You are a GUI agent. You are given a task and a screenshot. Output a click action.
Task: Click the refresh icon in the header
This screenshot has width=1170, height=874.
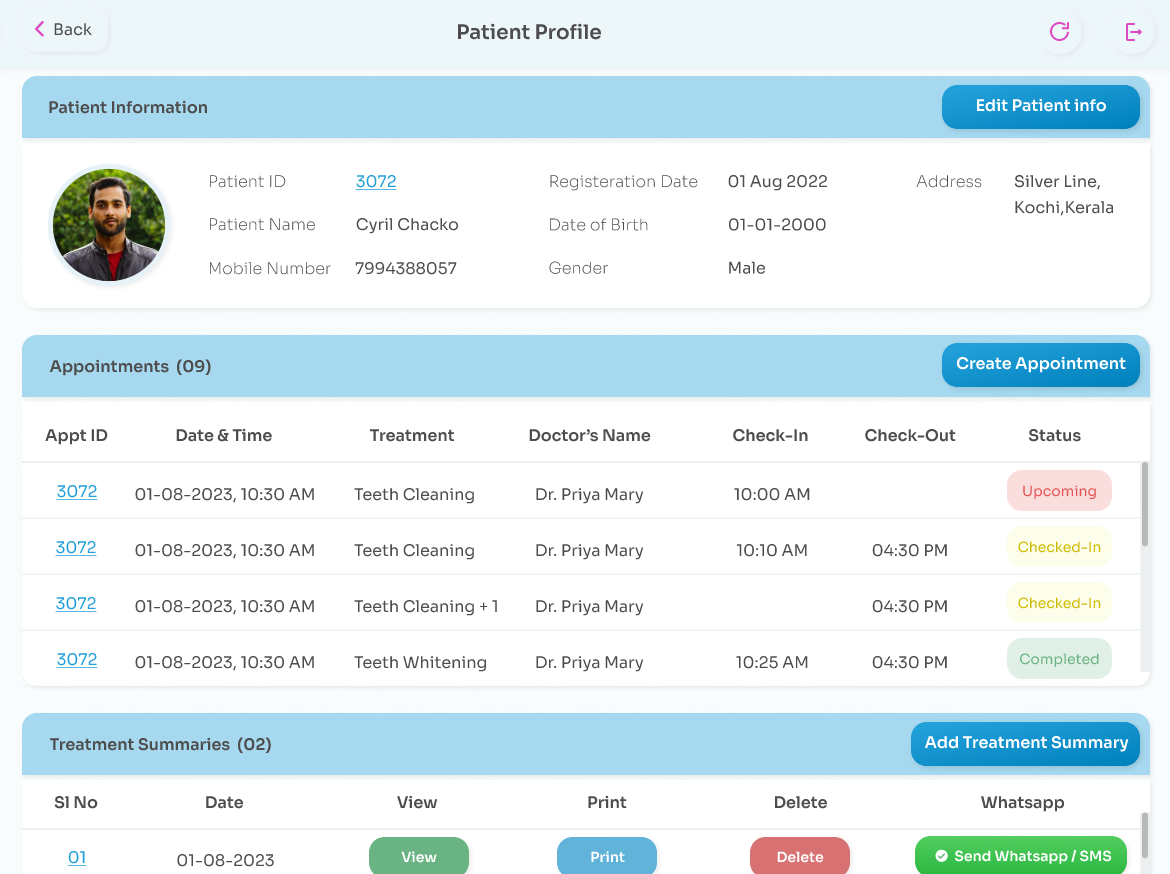point(1059,31)
